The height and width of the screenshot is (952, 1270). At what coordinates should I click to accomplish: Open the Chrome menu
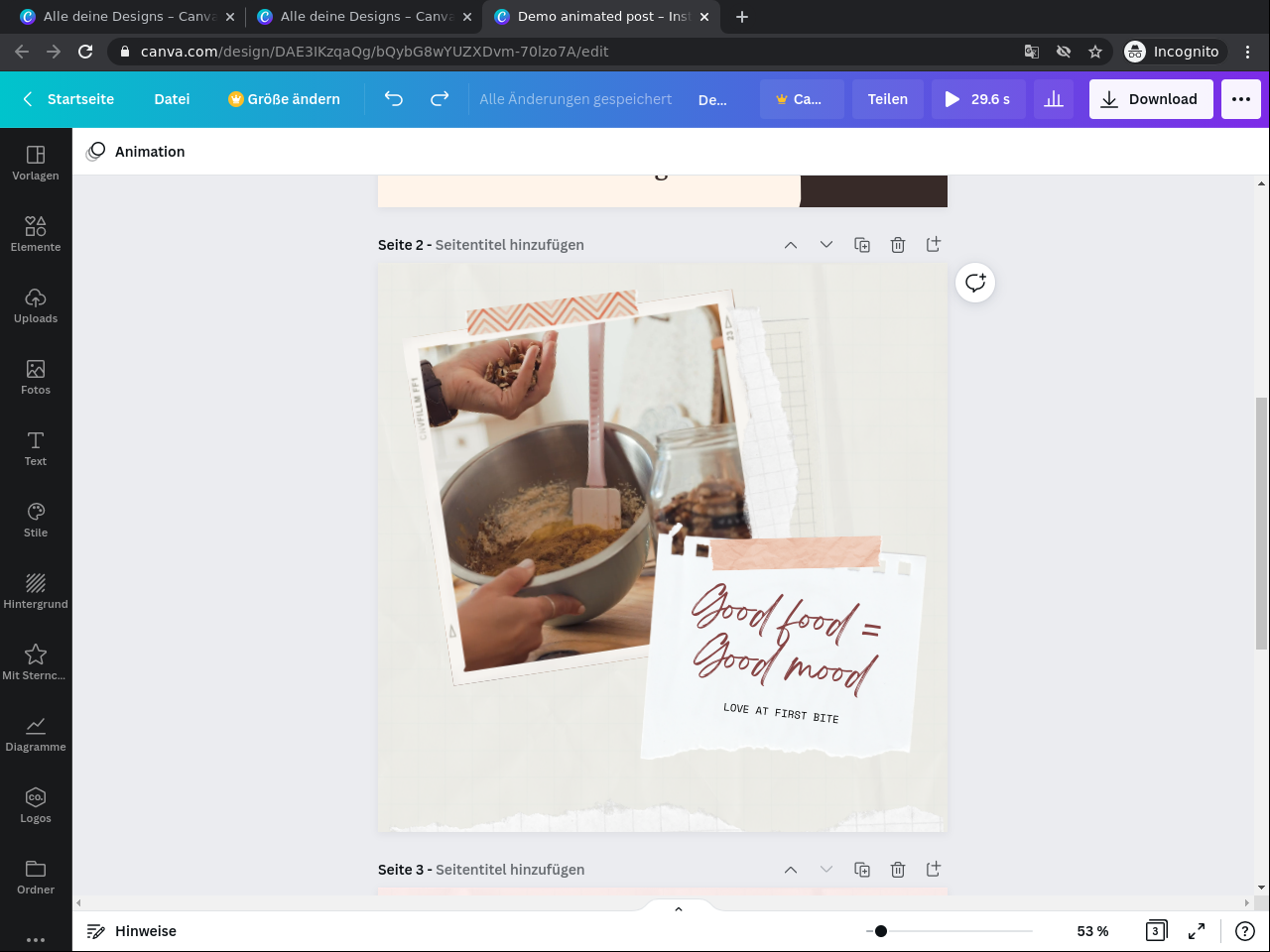tap(1248, 52)
